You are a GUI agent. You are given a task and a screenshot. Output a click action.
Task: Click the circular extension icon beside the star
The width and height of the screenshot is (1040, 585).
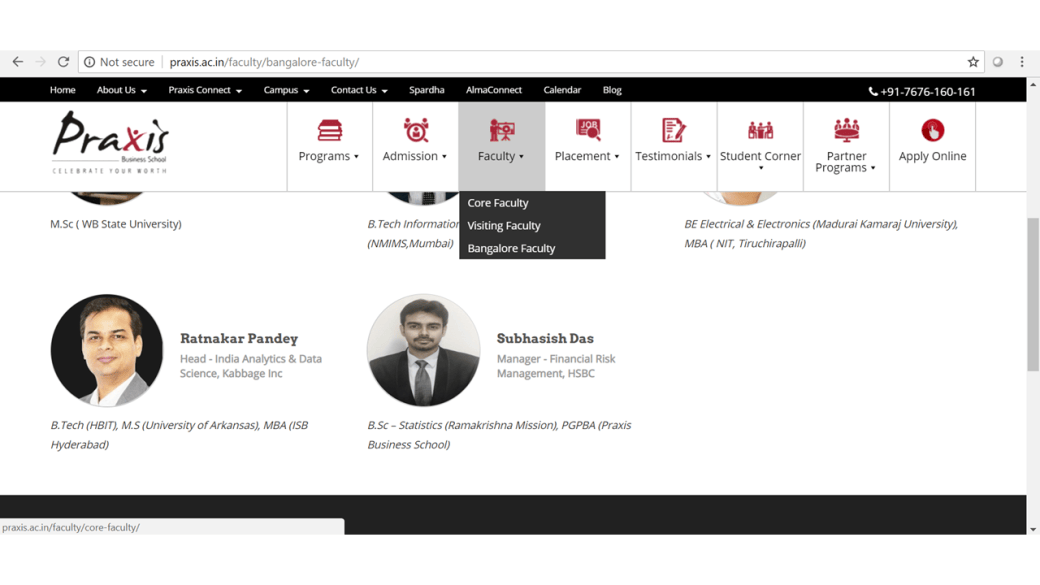pos(998,62)
